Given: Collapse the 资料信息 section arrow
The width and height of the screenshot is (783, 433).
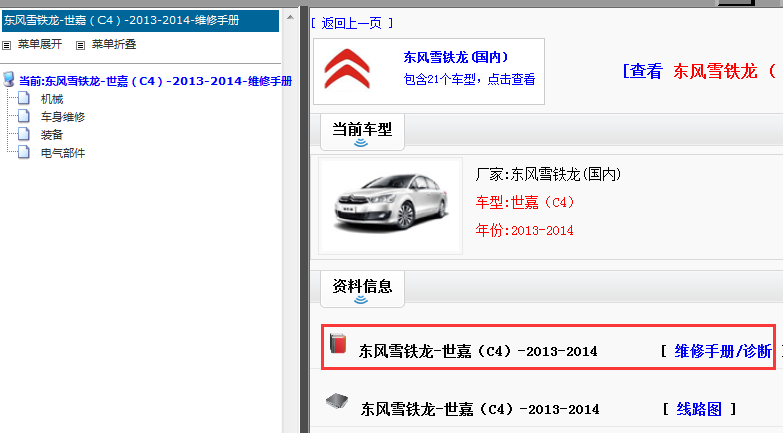Looking at the screenshot, I should 361,300.
